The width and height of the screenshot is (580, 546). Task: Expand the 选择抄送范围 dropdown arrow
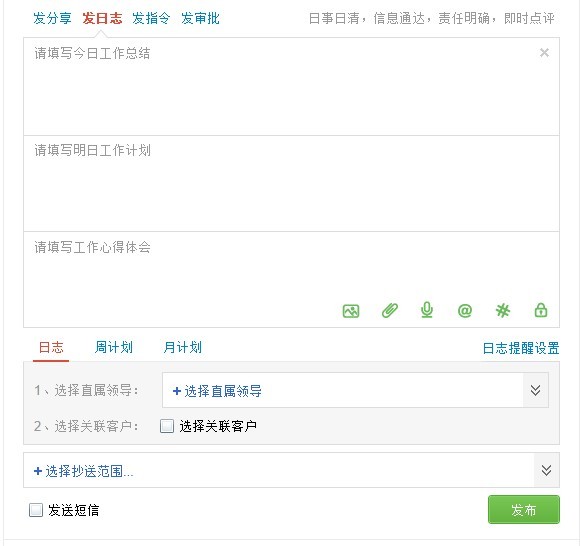[546, 470]
